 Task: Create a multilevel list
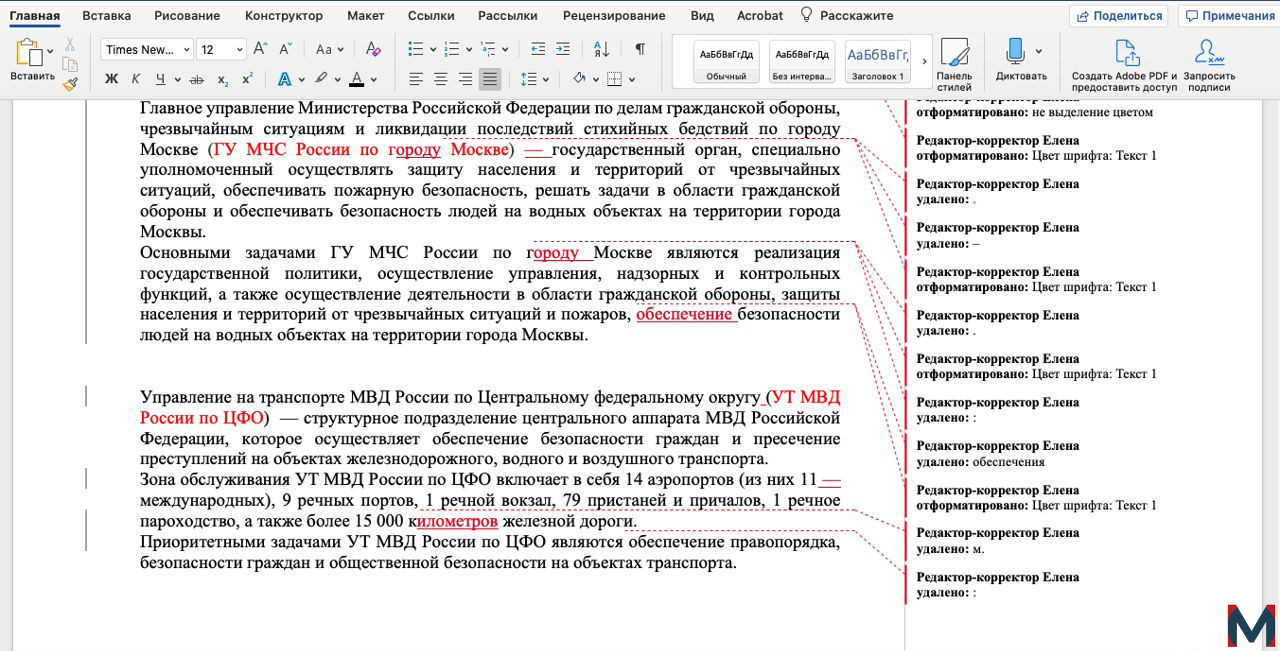coord(488,49)
